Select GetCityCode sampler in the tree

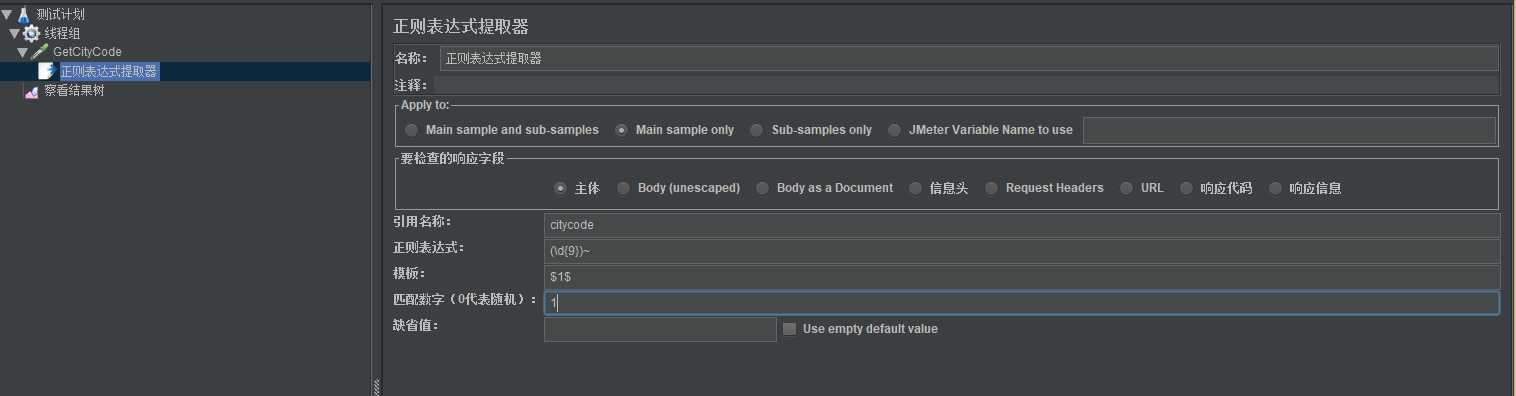pos(87,52)
